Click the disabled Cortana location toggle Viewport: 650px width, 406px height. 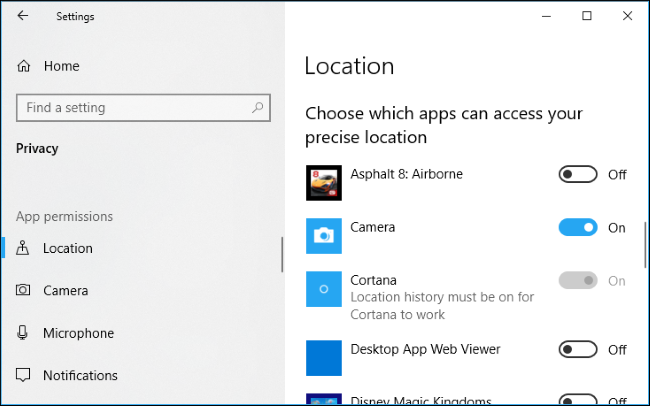pyautogui.click(x=578, y=281)
